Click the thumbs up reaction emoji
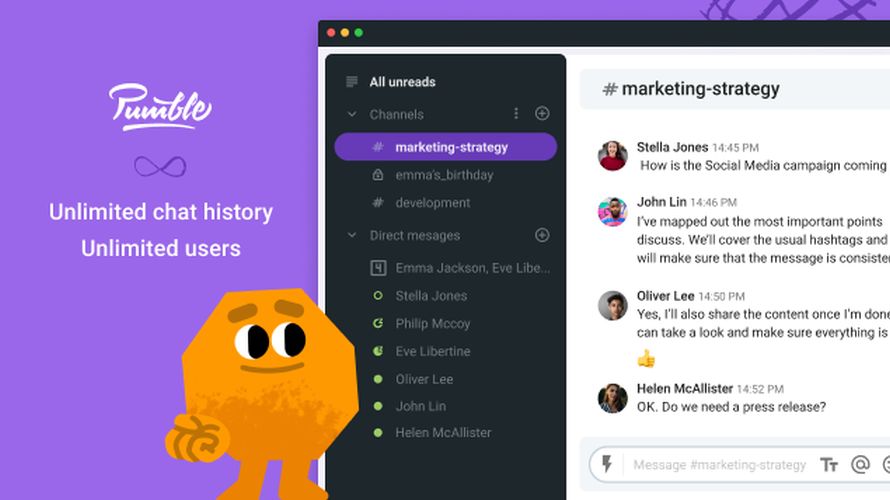 (x=646, y=359)
